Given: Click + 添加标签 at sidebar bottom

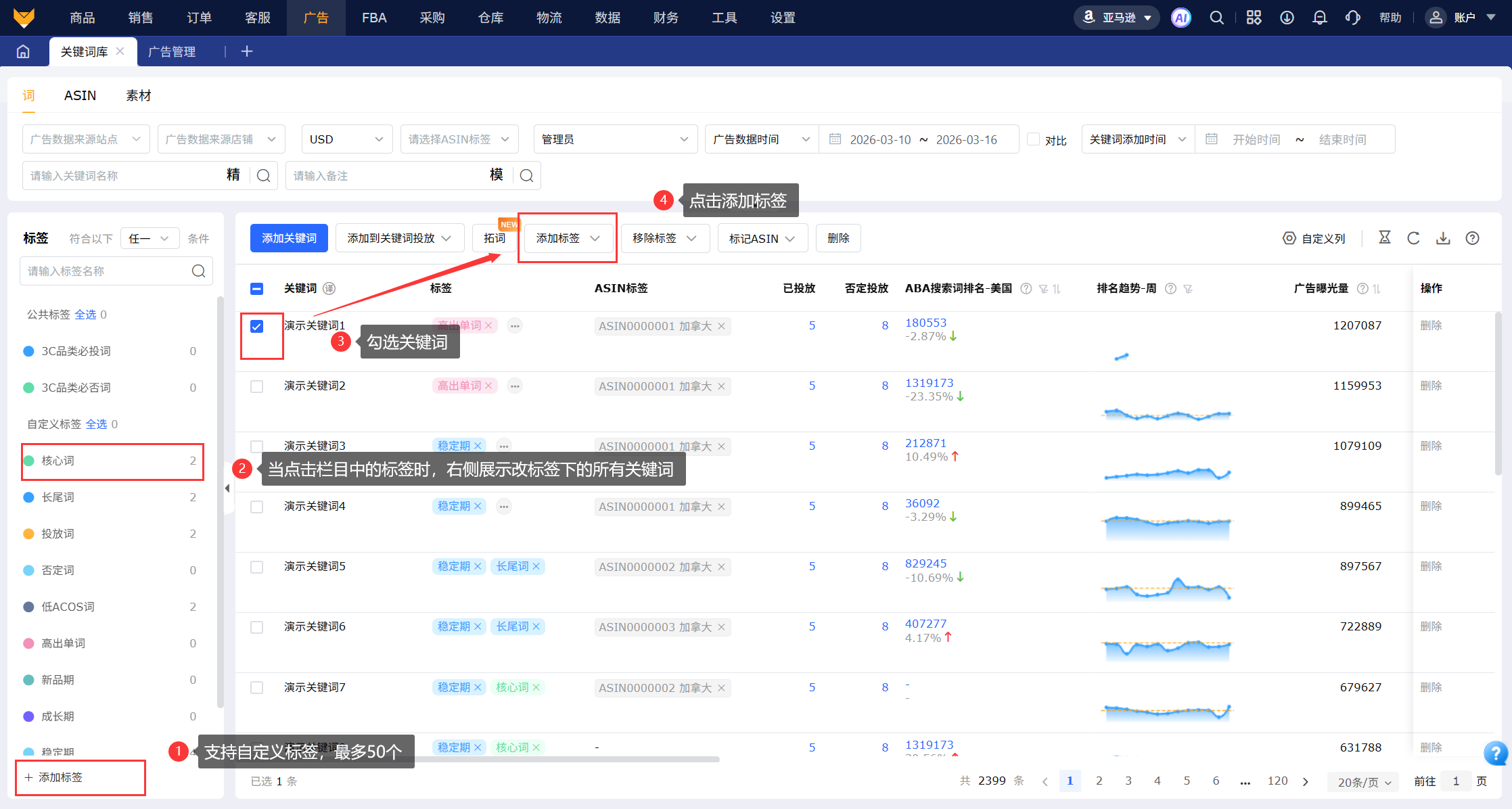Looking at the screenshot, I should coord(54,777).
